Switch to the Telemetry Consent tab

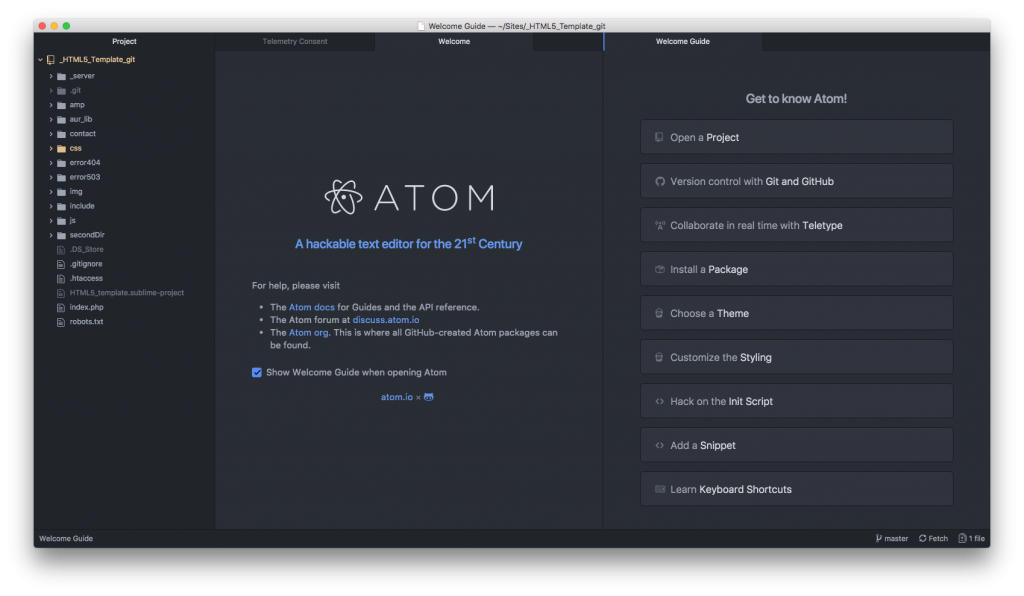(295, 41)
